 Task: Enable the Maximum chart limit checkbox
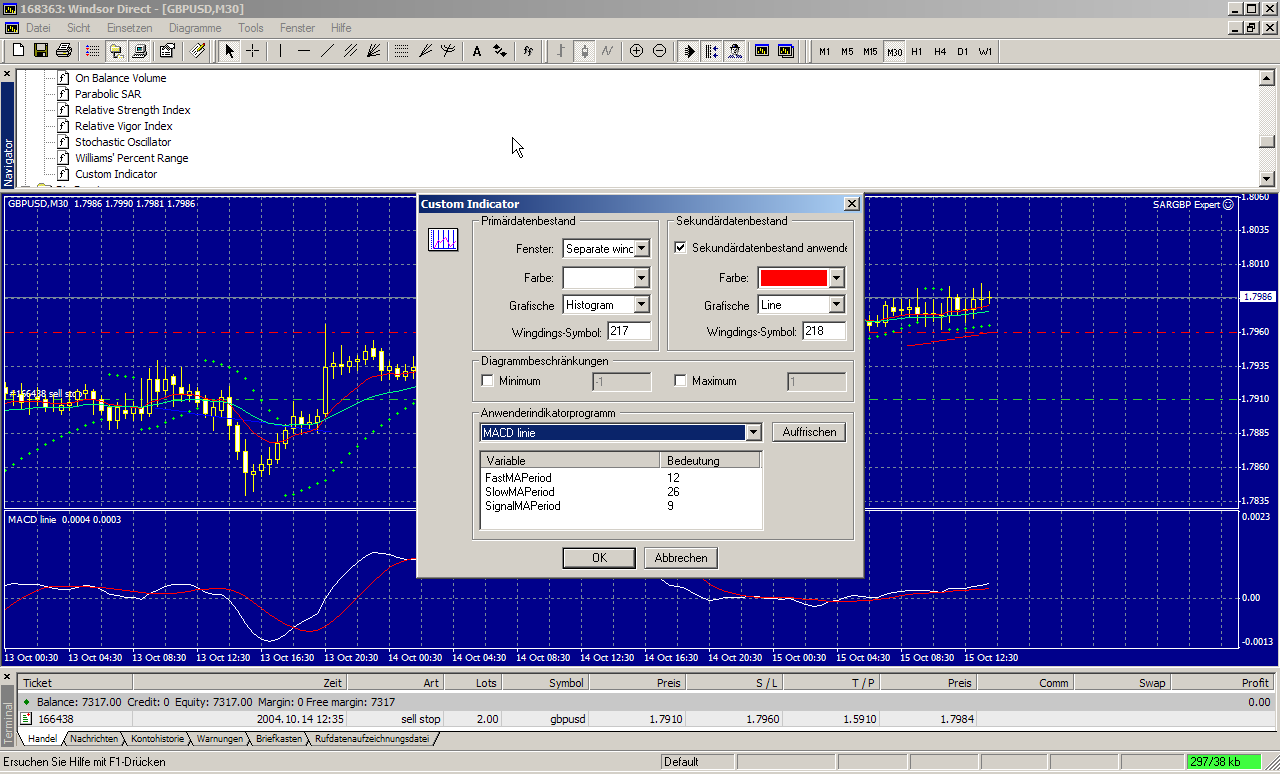(681, 381)
